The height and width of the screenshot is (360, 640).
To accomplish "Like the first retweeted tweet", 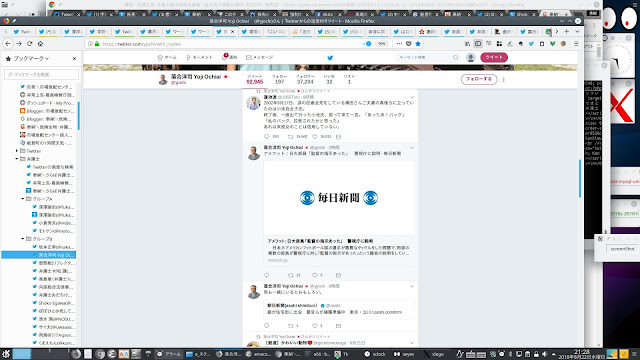I will 315,137.
